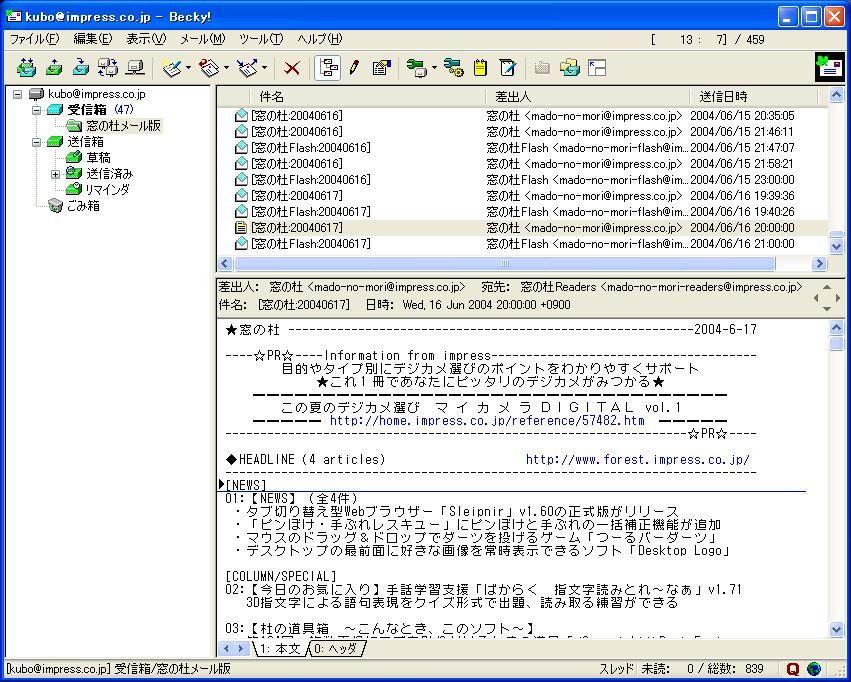Open the dropdown arrow beside the new message icon

coord(188,68)
